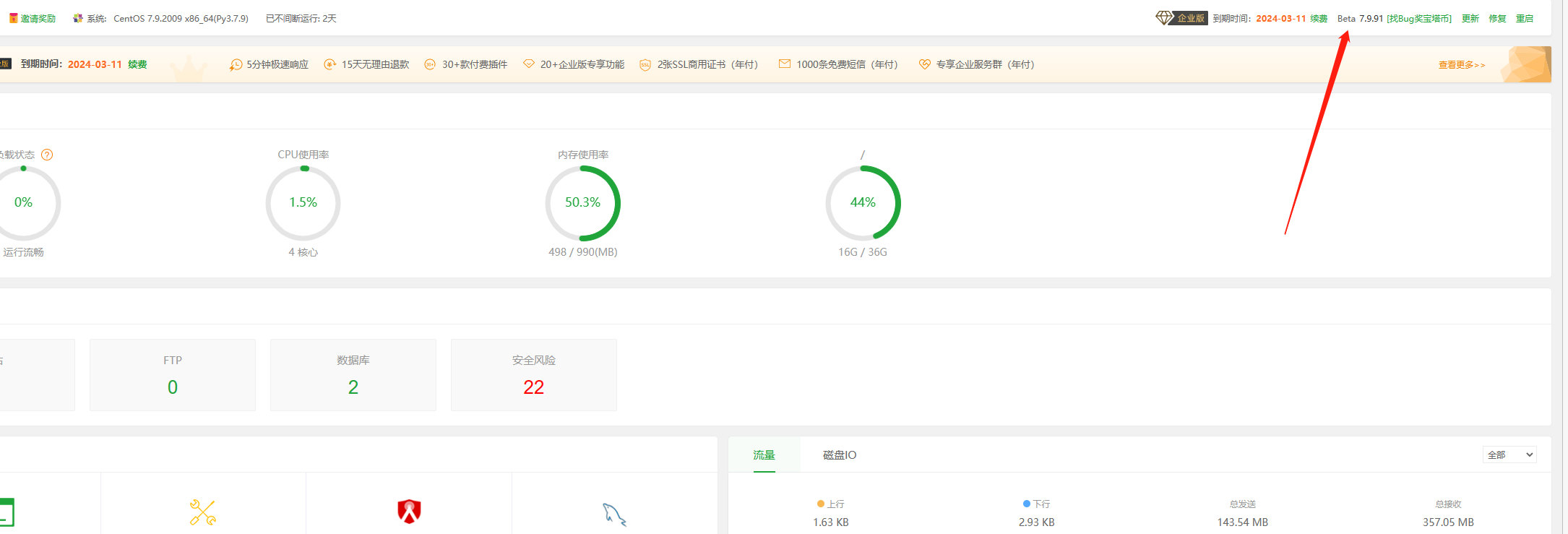Click the blue dot next to 下行

pos(1027,504)
